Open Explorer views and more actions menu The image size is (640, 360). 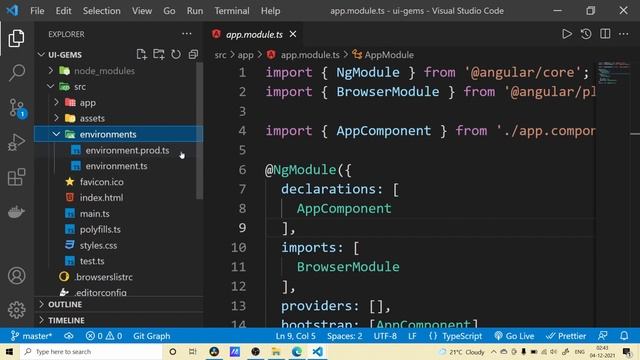coord(187,34)
